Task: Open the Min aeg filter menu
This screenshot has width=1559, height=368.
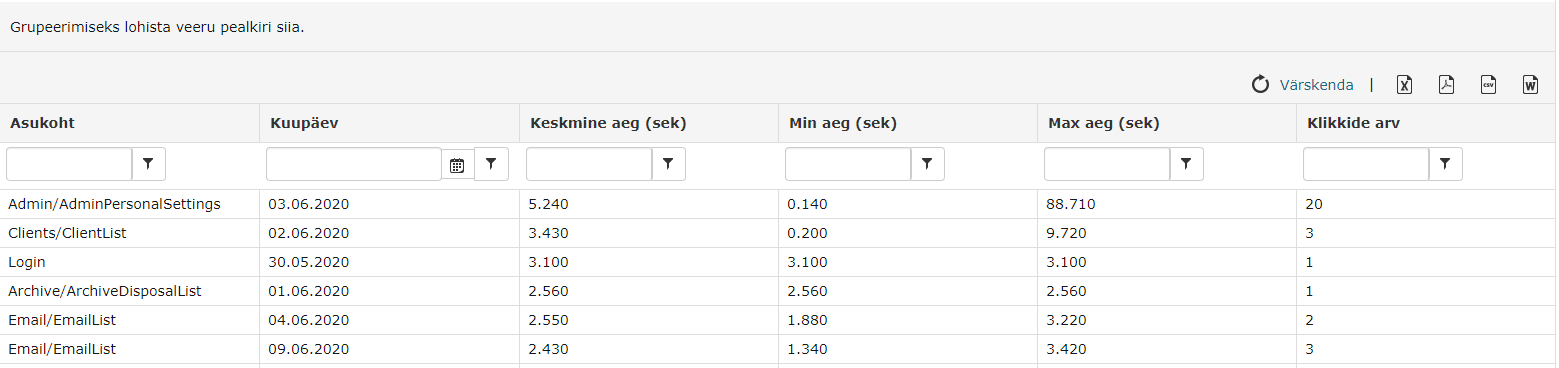Action: point(928,164)
